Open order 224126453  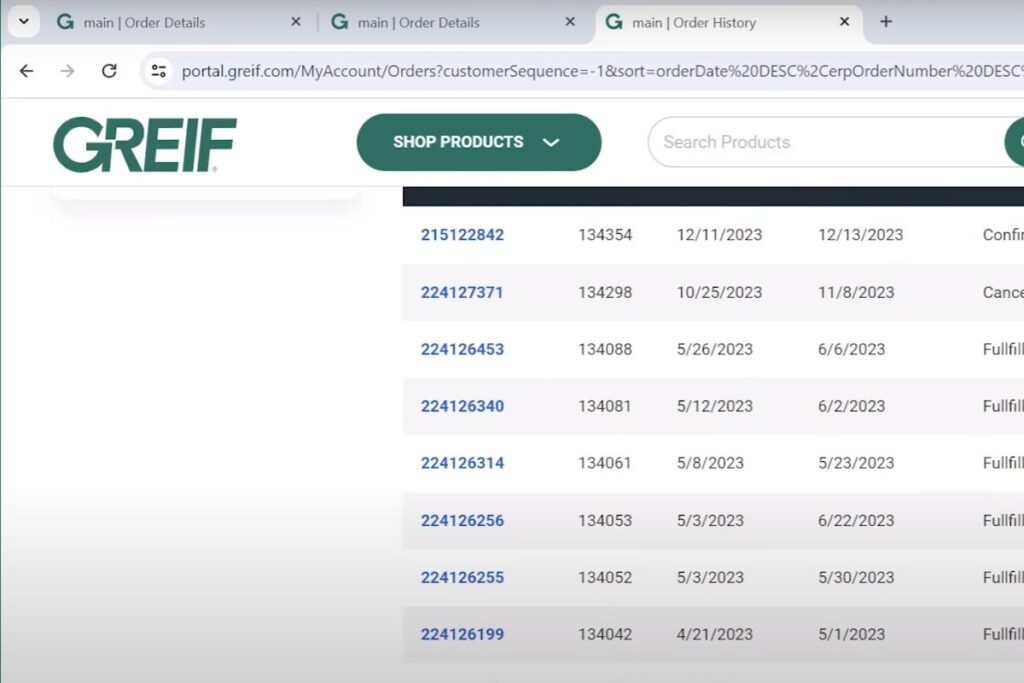pos(462,349)
